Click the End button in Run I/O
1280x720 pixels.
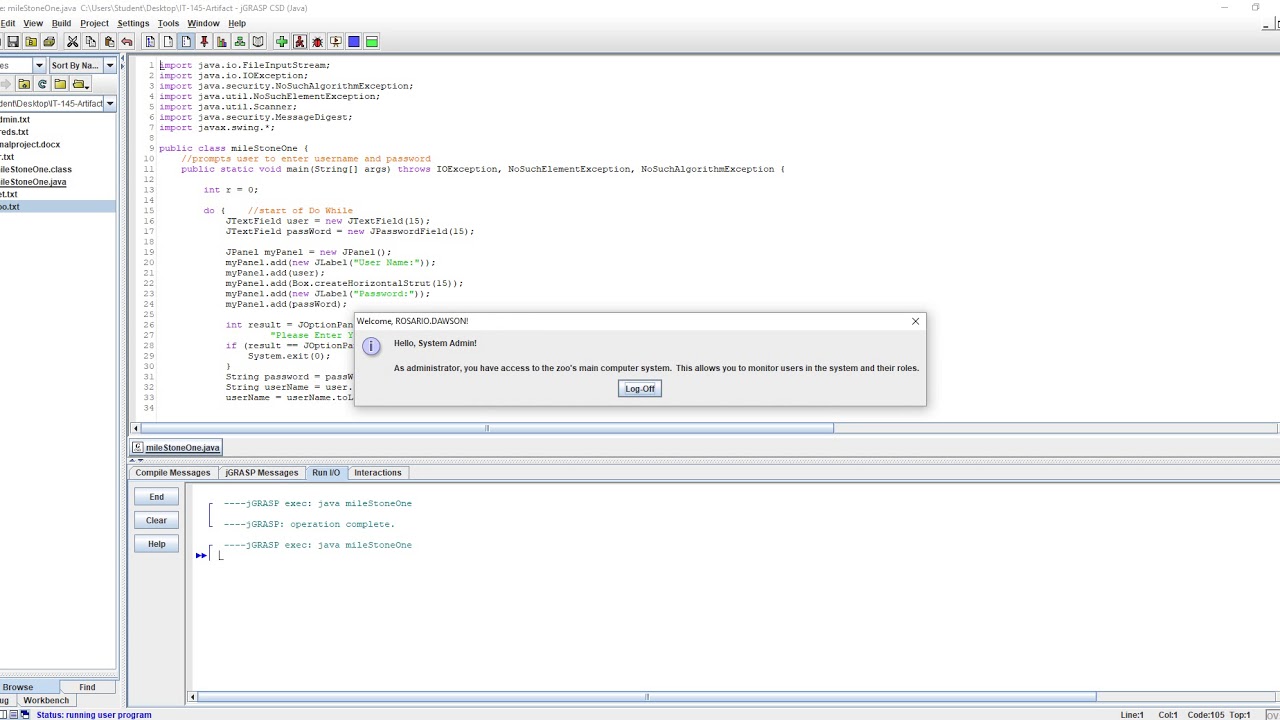156,497
